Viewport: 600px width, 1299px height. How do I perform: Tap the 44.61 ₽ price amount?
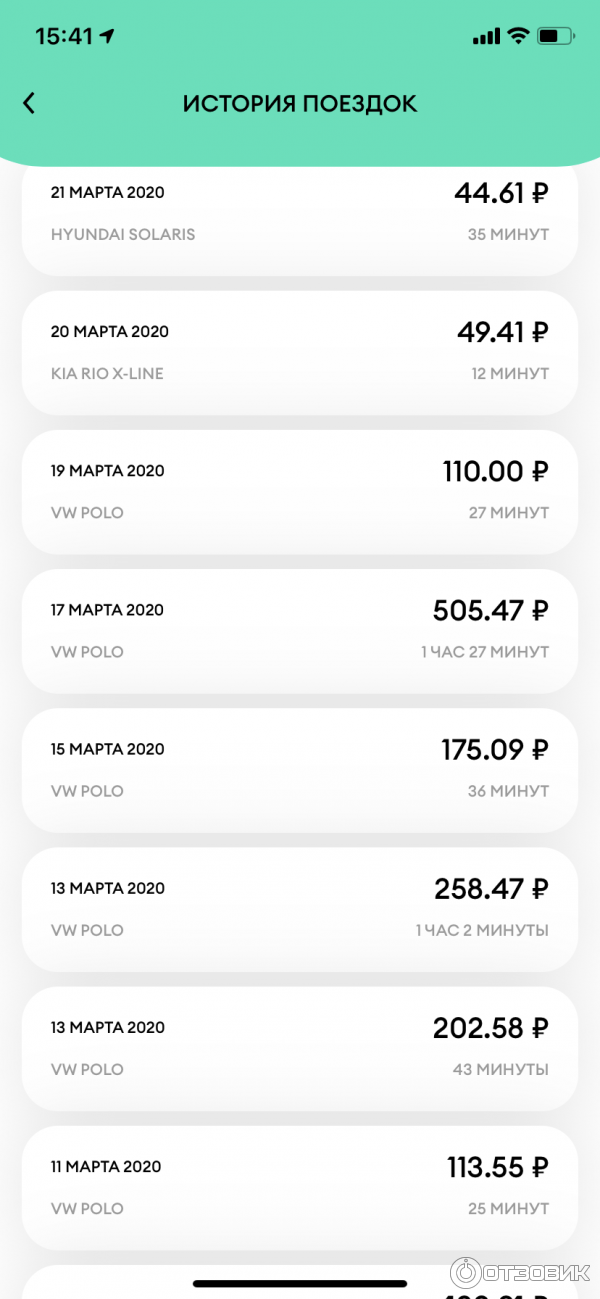(x=501, y=193)
